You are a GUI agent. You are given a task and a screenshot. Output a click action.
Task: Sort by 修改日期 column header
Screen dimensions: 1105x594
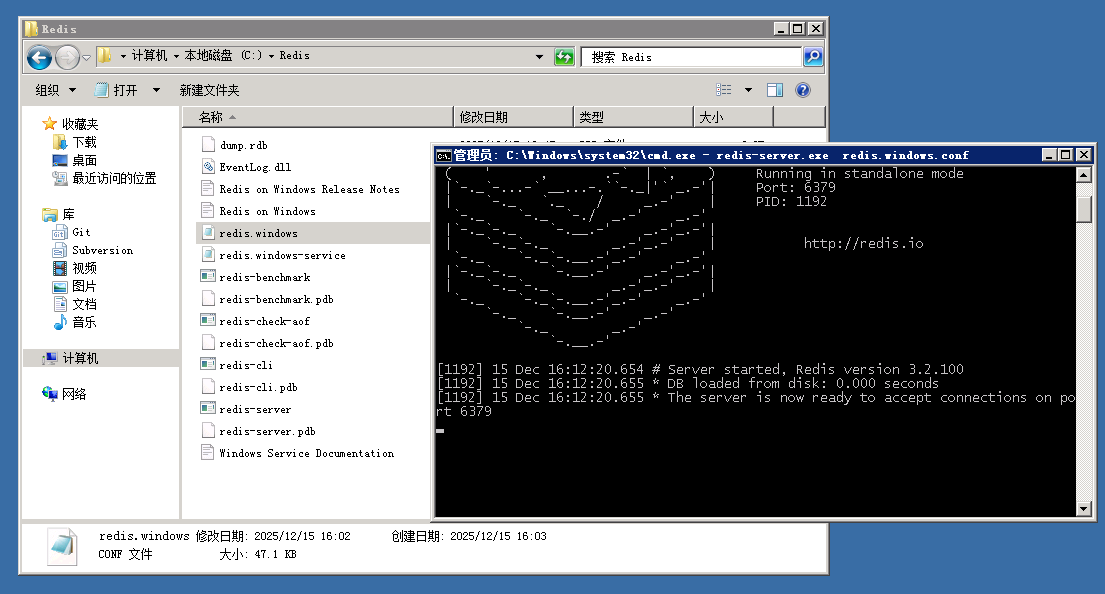[513, 117]
